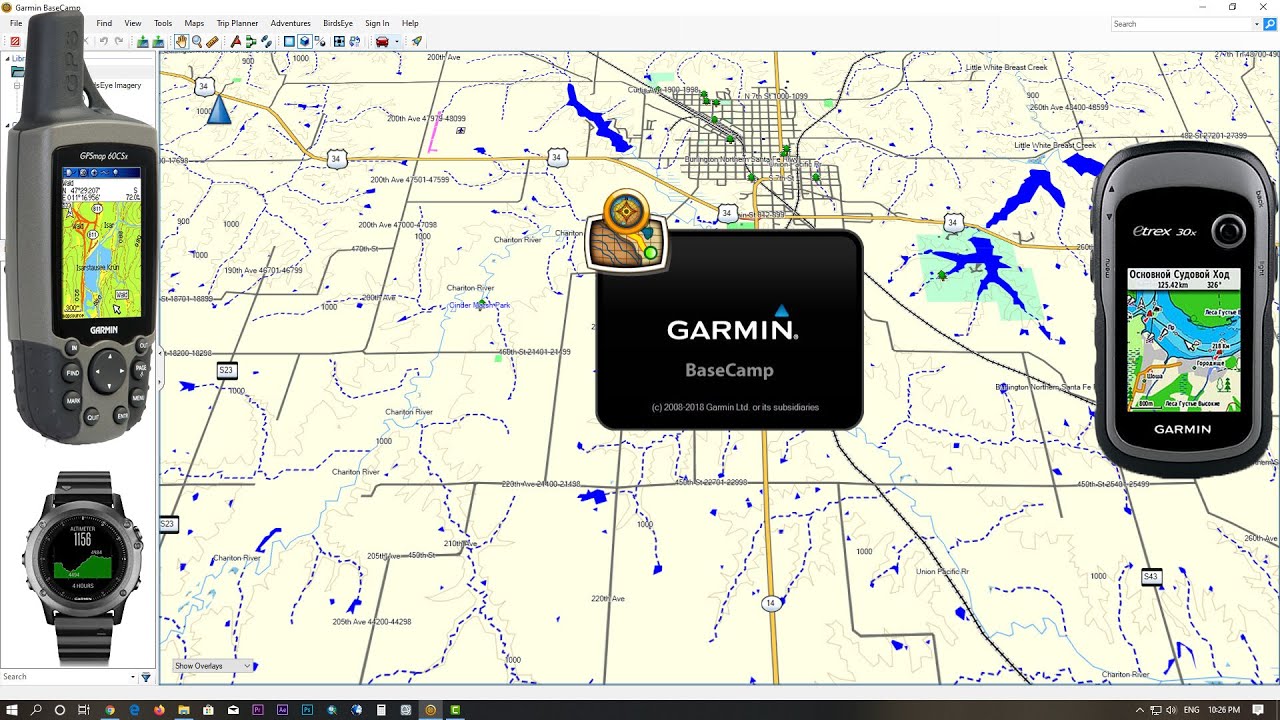This screenshot has width=1280, height=720.
Task: Select the Measure ruler tool
Action: 212,41
